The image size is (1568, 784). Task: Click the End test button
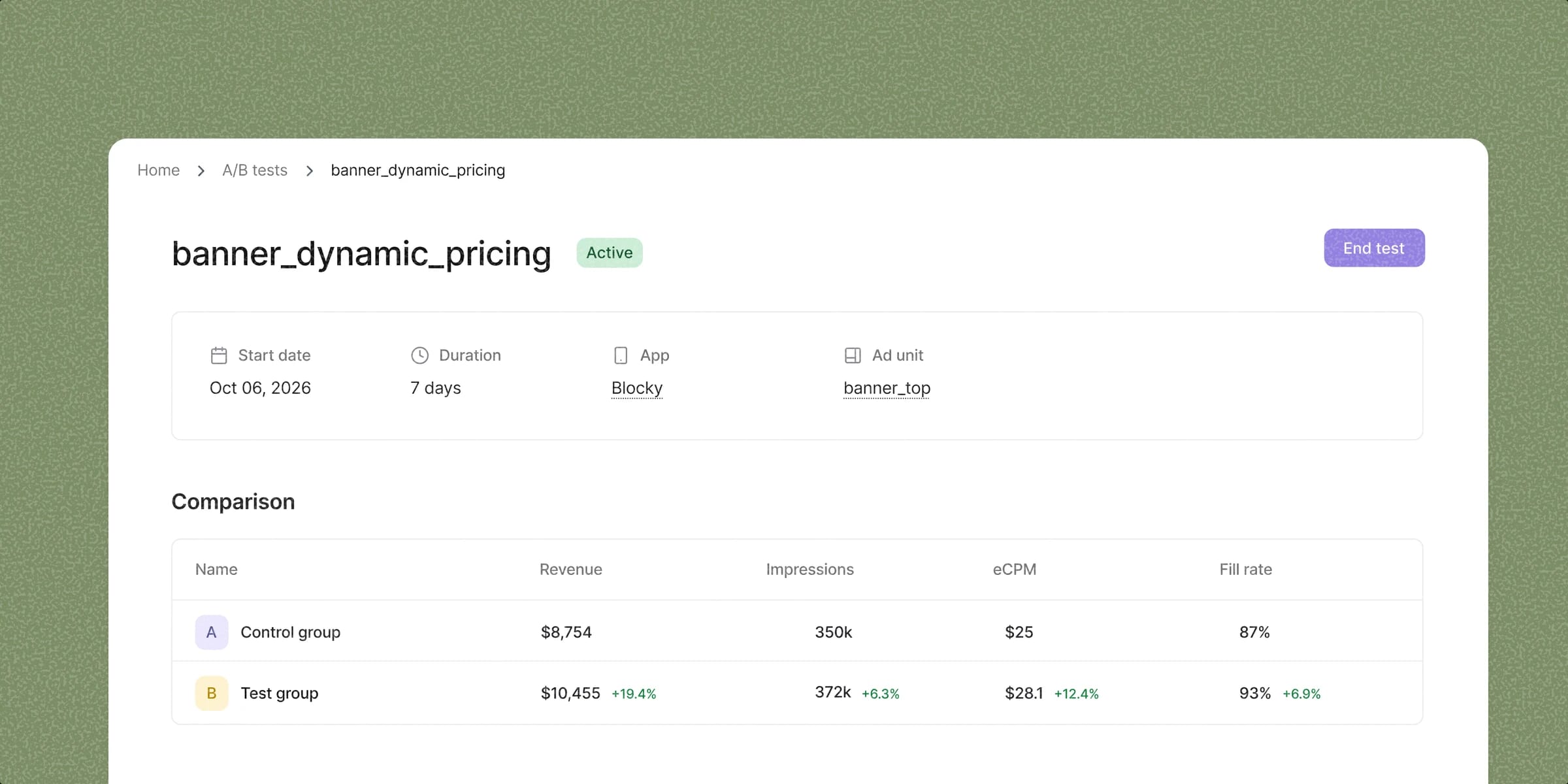point(1374,248)
